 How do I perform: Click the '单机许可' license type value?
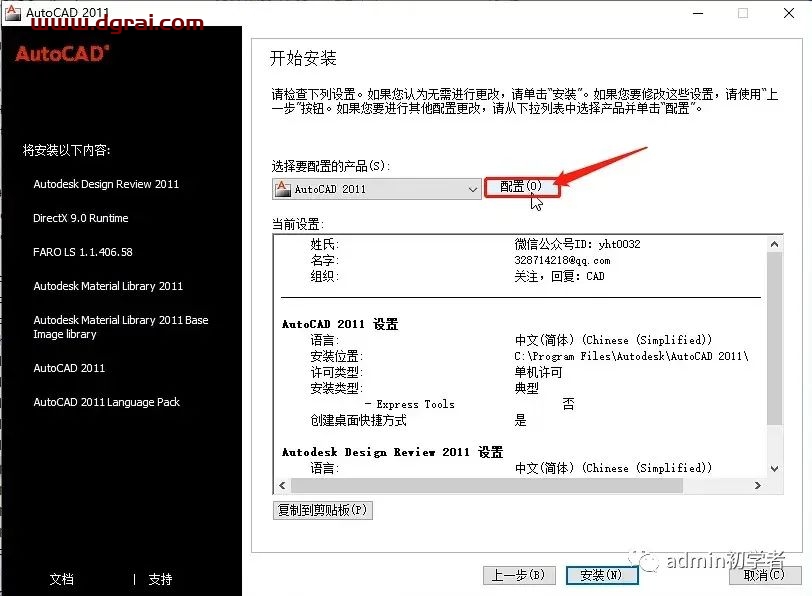click(538, 372)
